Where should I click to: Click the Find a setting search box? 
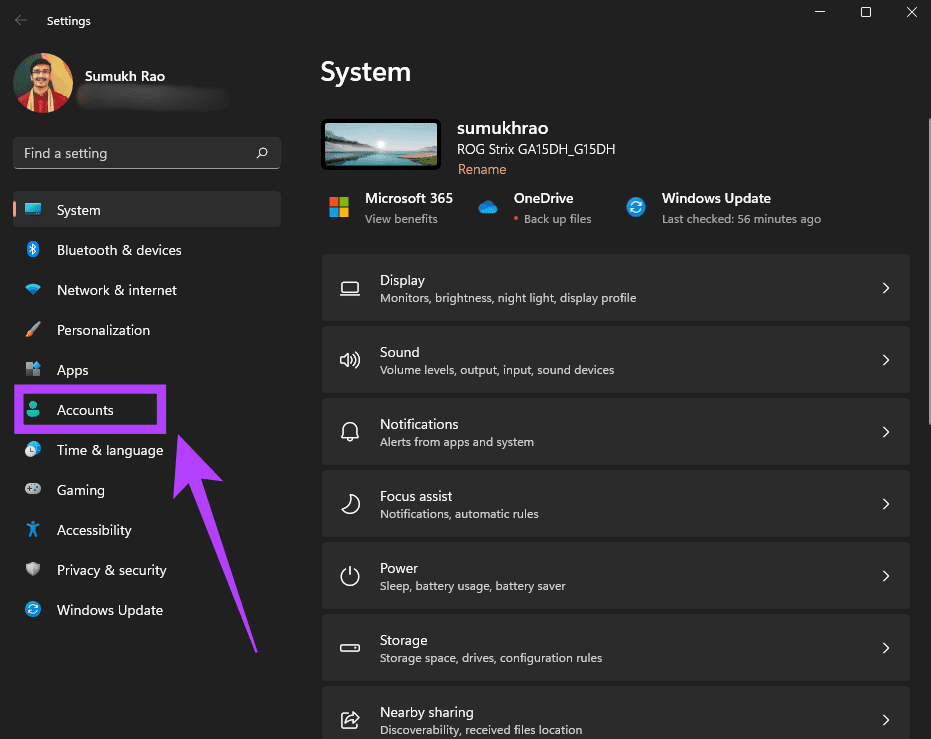(135, 153)
